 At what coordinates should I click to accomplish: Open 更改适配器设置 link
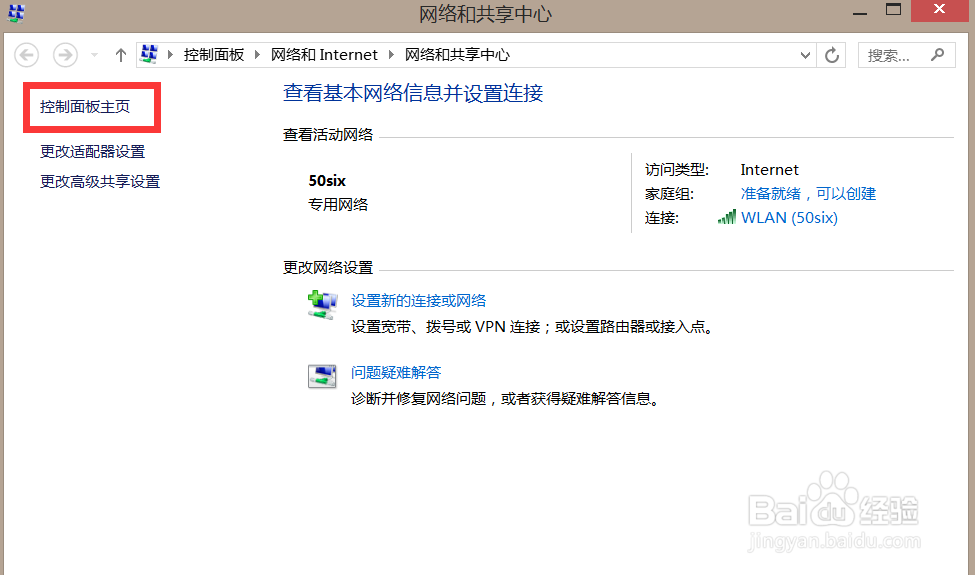(x=93, y=152)
